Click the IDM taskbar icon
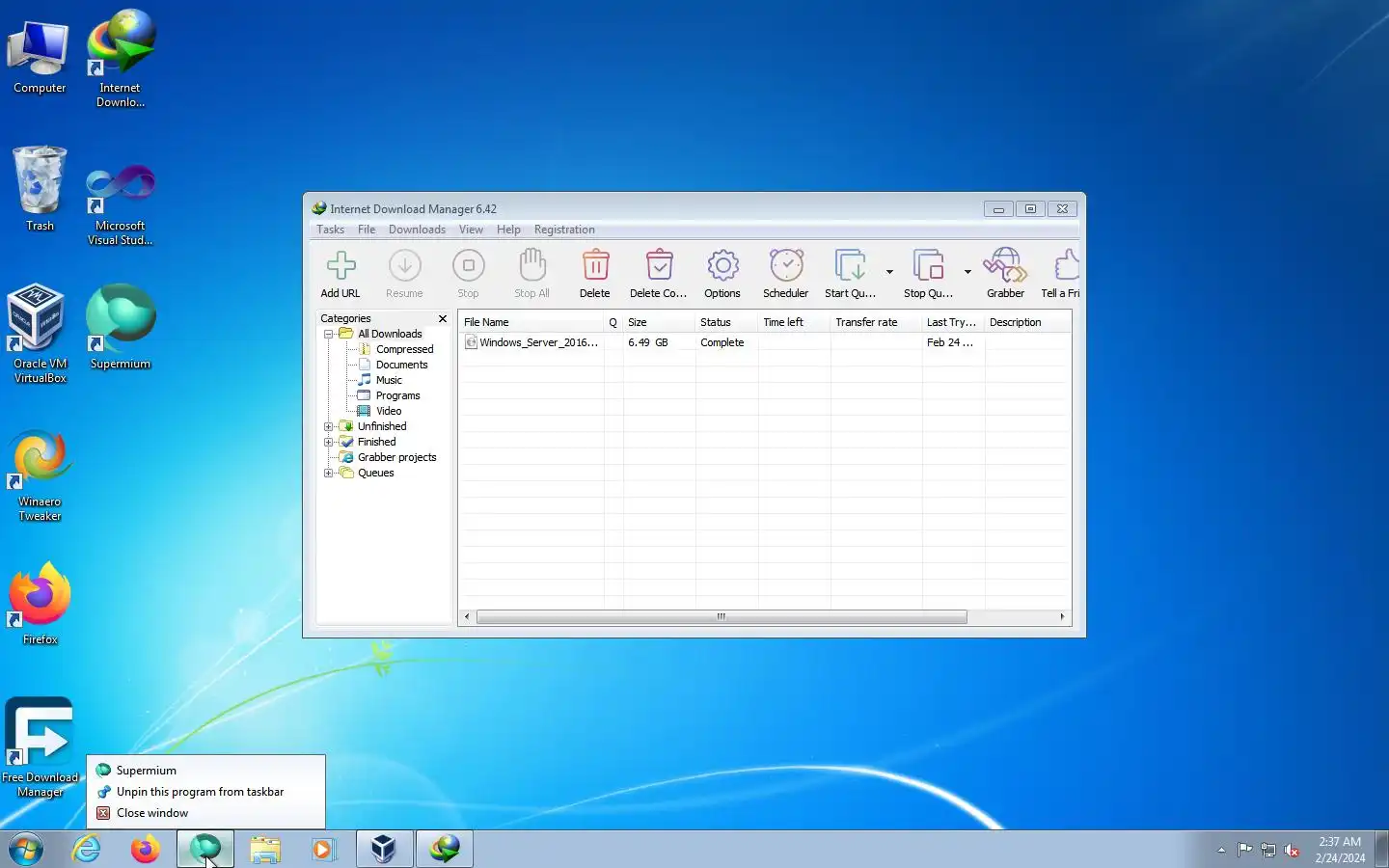1389x868 pixels. pos(445,850)
